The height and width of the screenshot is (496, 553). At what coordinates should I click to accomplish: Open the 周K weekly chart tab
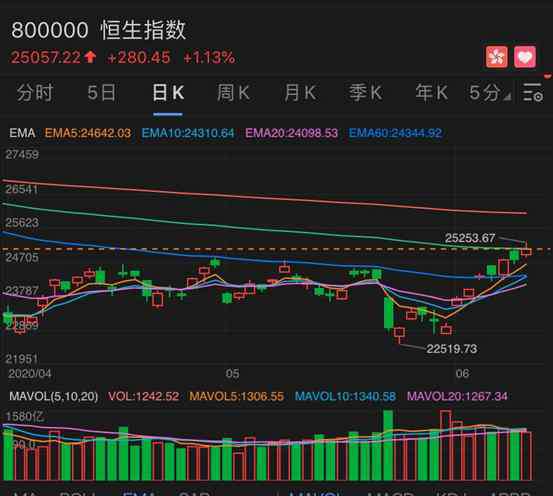click(x=233, y=93)
